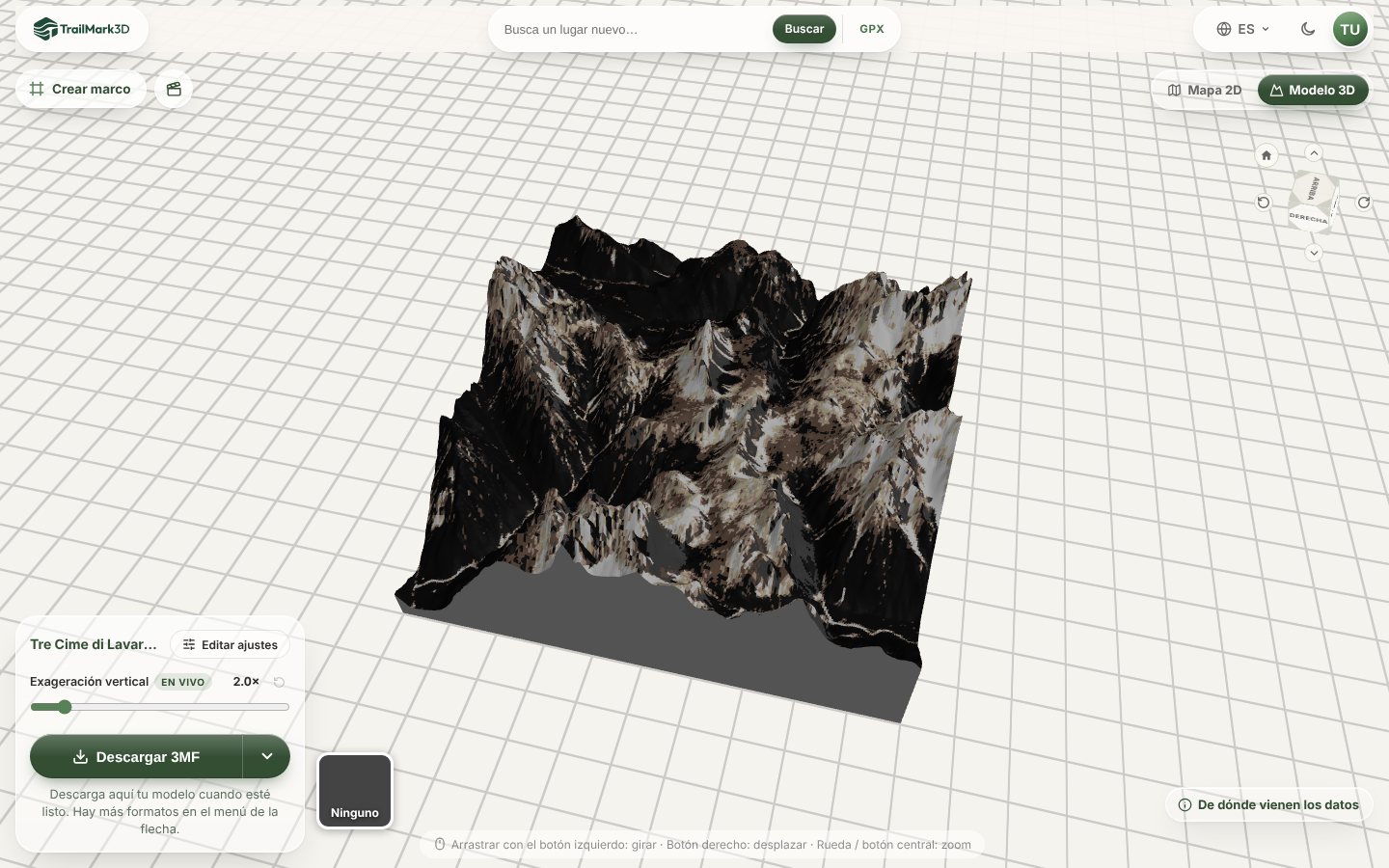The image size is (1389, 868).
Task: Select the Ninguno texture thumbnail
Action: [x=355, y=791]
